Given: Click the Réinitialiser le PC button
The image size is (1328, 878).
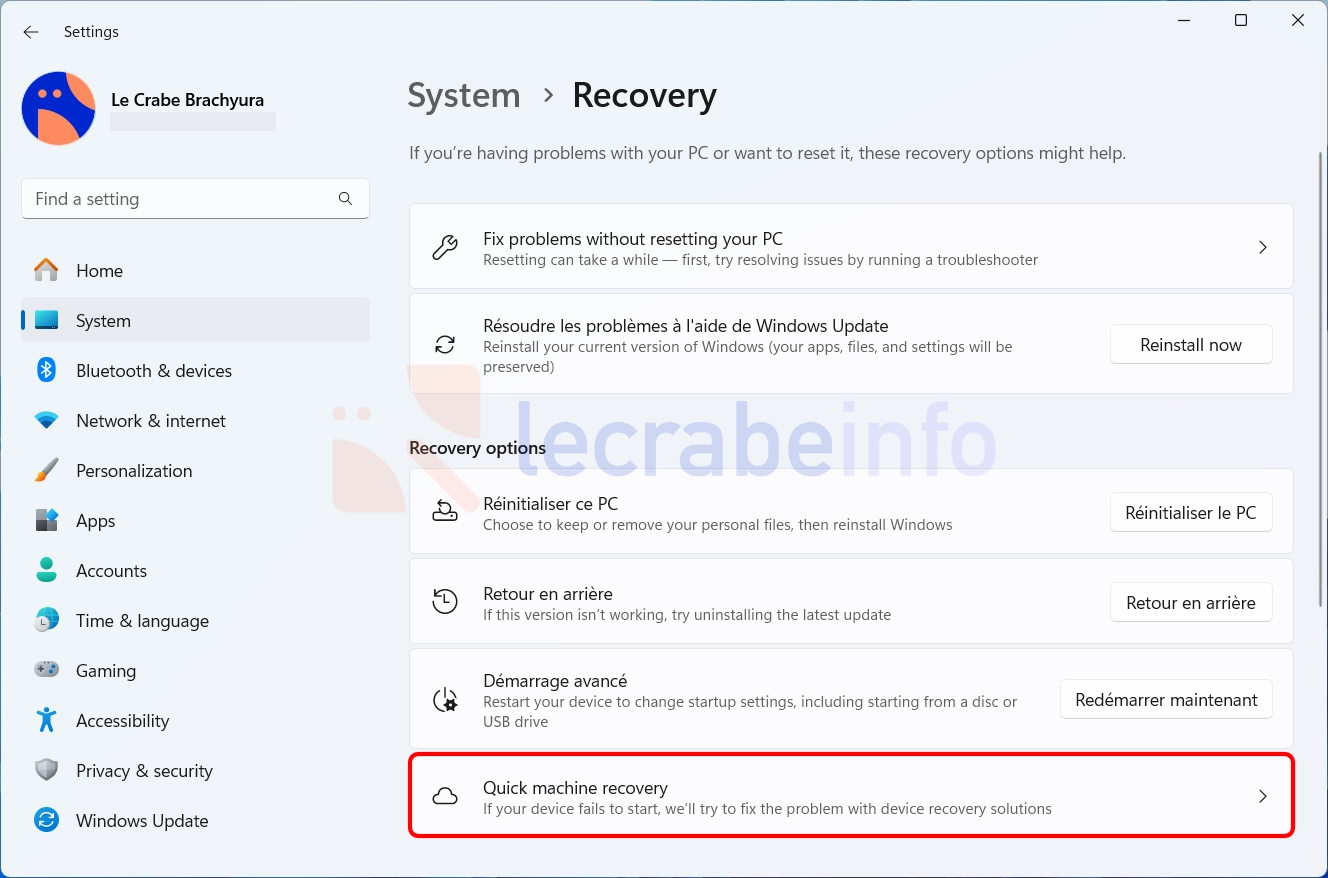Looking at the screenshot, I should point(1191,512).
